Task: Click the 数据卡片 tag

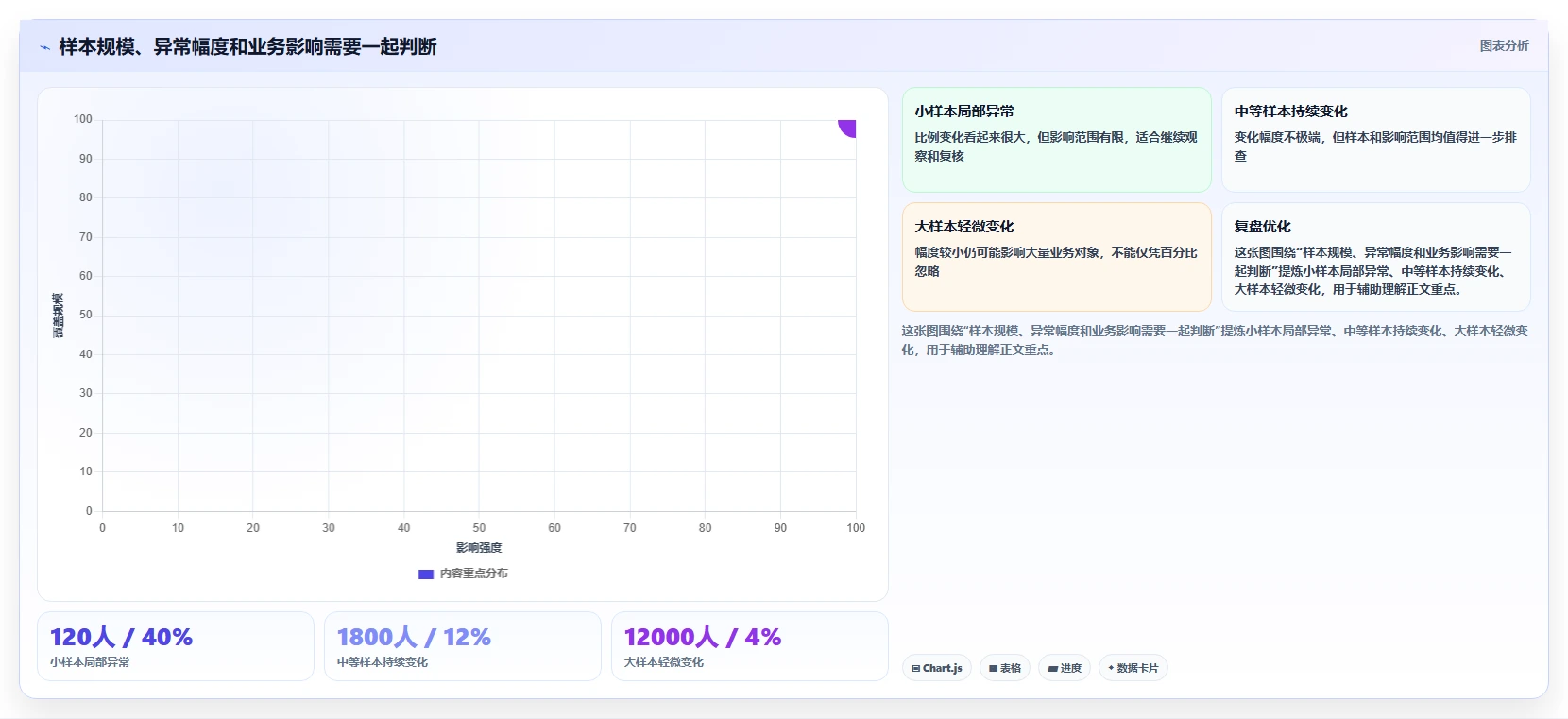Action: [x=1133, y=668]
